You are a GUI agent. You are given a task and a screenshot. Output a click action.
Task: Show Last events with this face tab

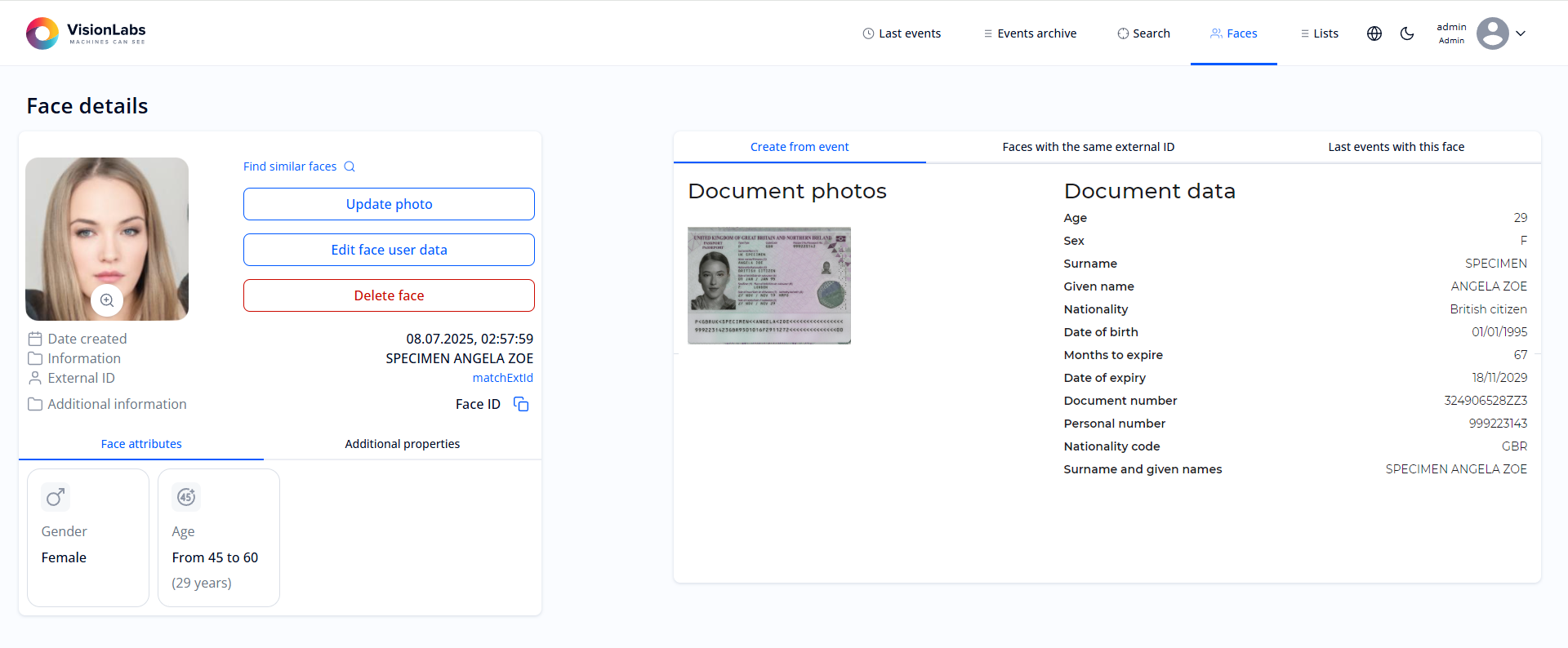[1396, 147]
